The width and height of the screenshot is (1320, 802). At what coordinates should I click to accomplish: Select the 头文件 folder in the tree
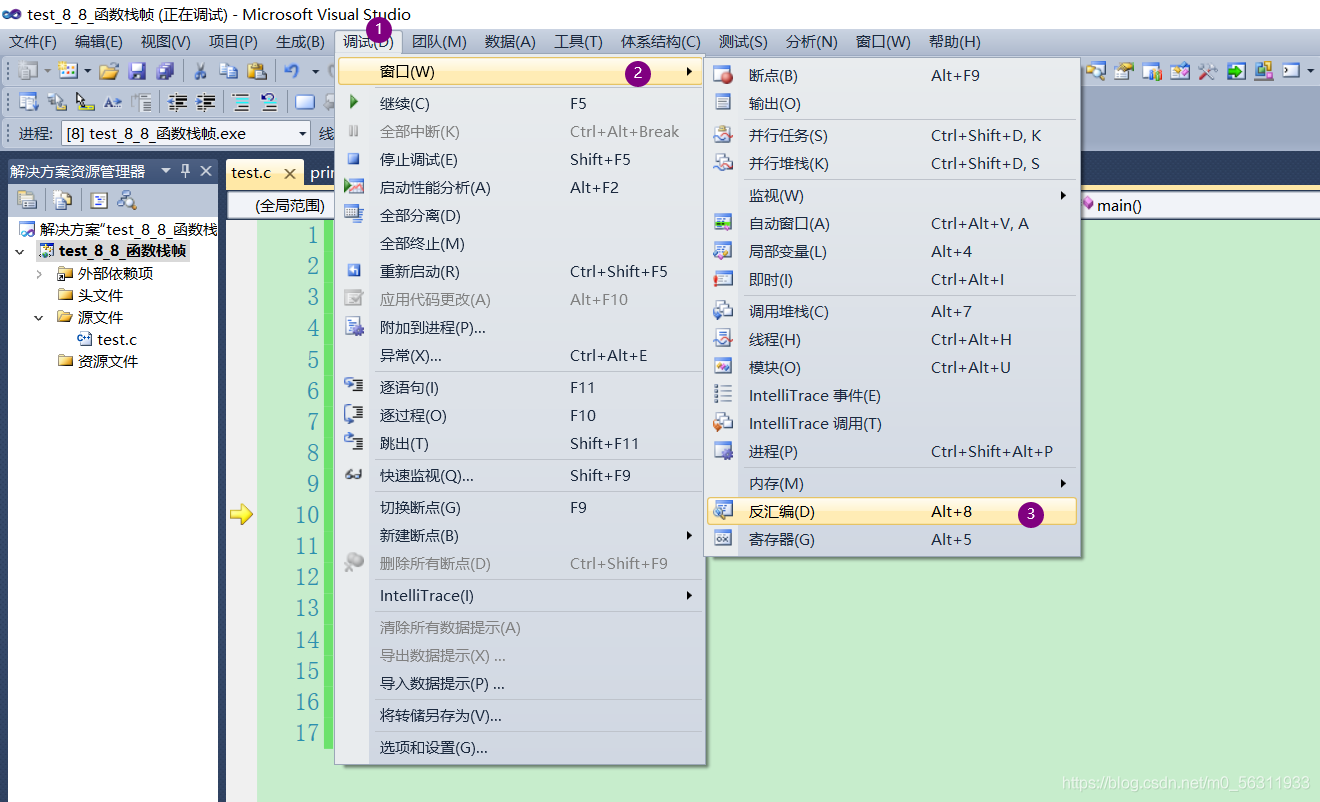coord(100,296)
